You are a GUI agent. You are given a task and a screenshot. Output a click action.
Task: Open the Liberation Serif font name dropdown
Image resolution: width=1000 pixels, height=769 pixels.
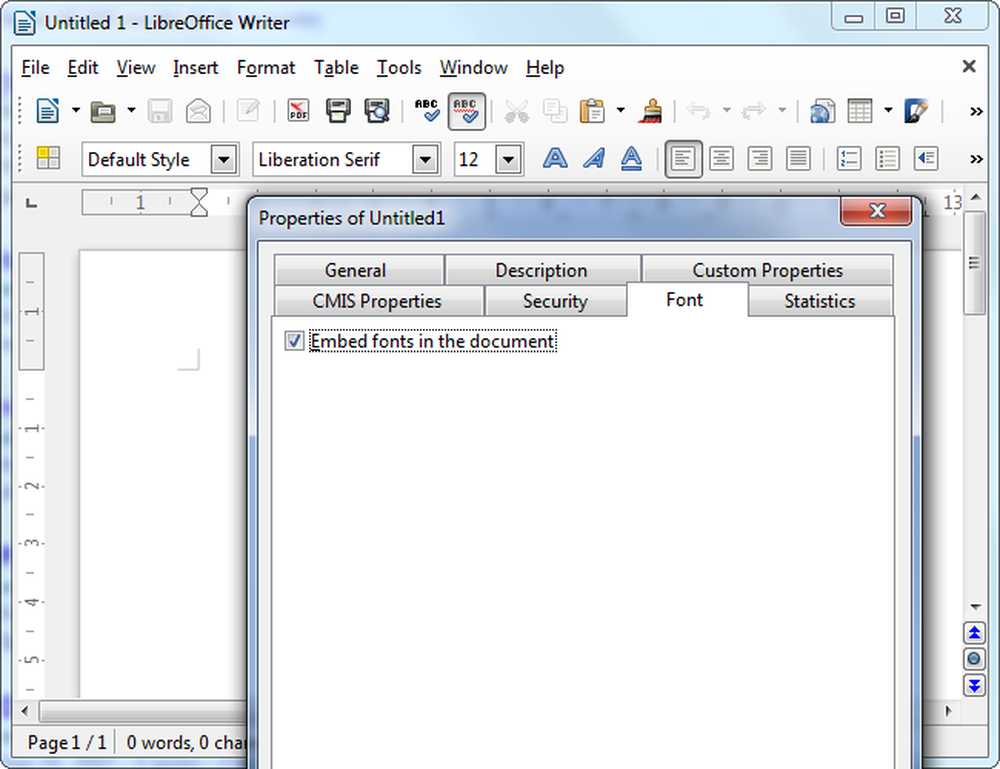(425, 159)
